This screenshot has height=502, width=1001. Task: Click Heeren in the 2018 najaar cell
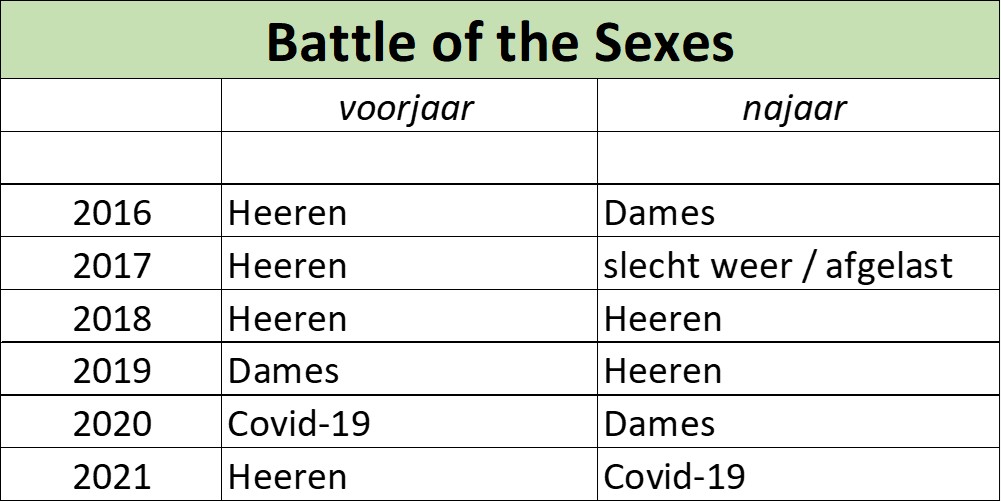(x=663, y=319)
